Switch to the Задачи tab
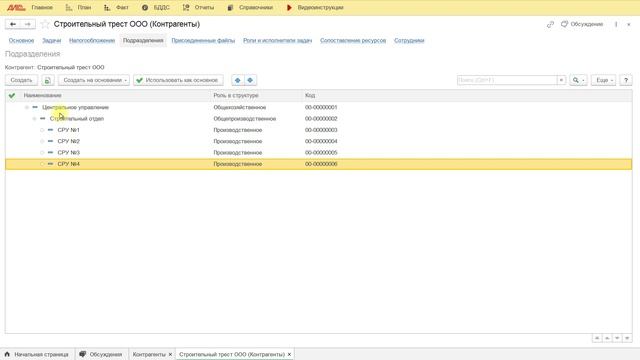This screenshot has height=360, width=640. point(51,40)
